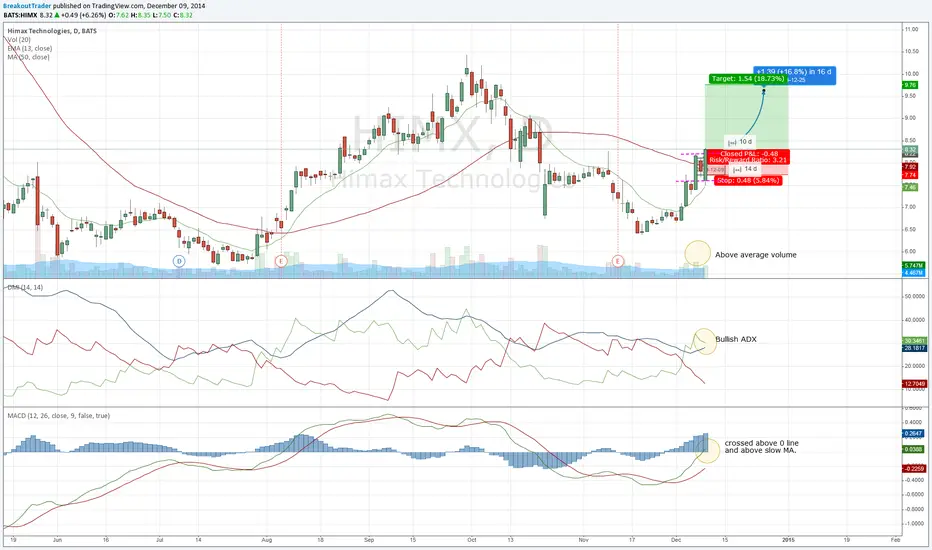Viewport: 932px width, 550px height.
Task: Click the dividend 'D' marker on the chart
Action: click(179, 261)
